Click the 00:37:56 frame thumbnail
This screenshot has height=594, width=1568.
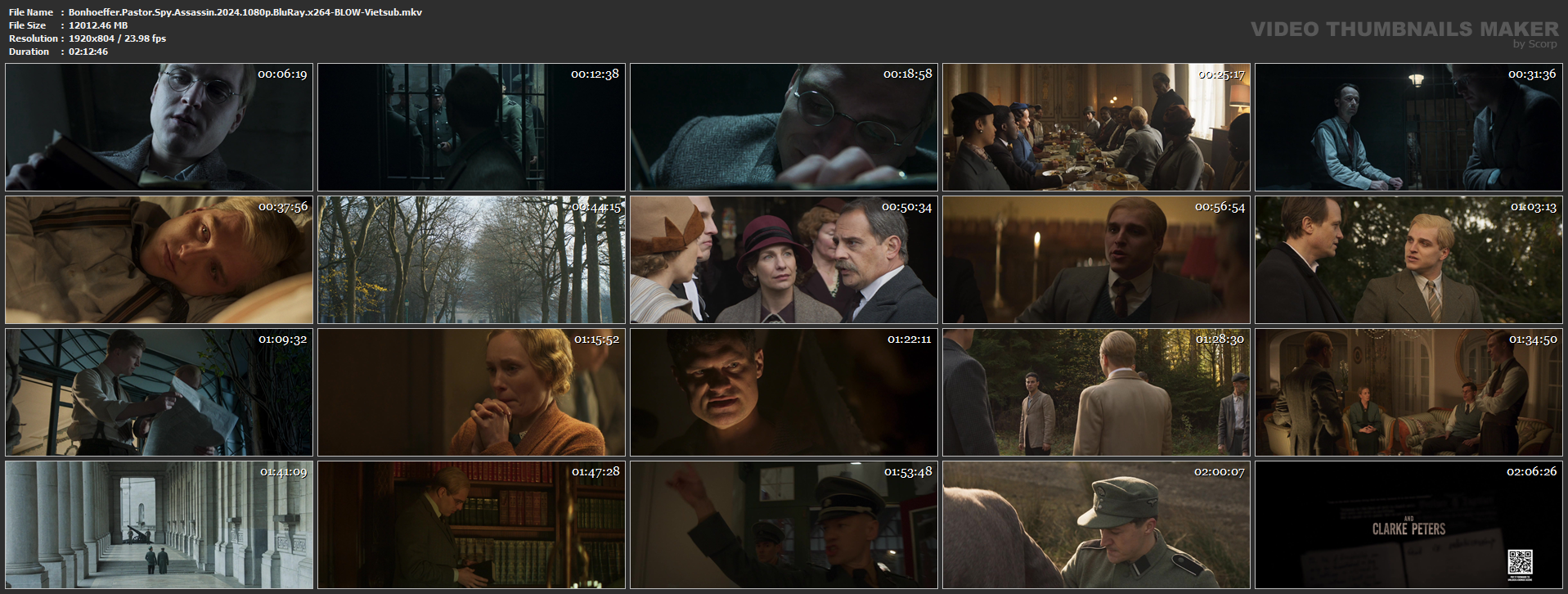tap(159, 260)
